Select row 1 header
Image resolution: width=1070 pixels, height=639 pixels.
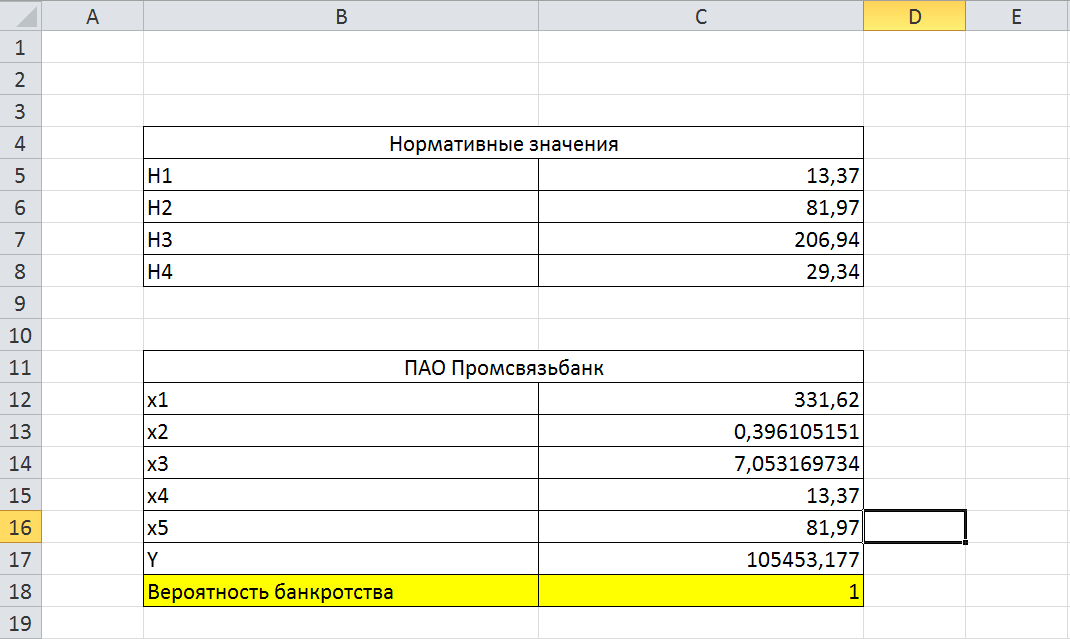(x=20, y=47)
